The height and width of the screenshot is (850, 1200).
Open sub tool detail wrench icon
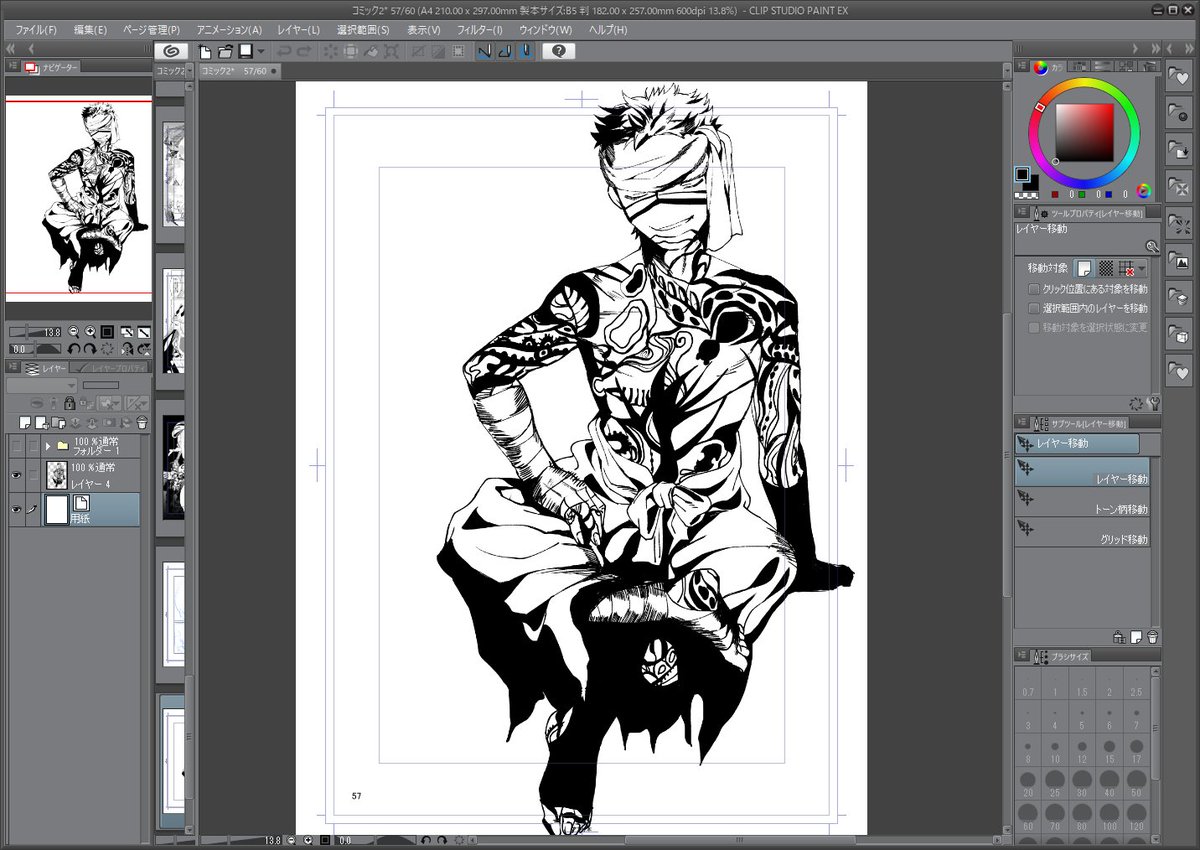pos(1153,404)
